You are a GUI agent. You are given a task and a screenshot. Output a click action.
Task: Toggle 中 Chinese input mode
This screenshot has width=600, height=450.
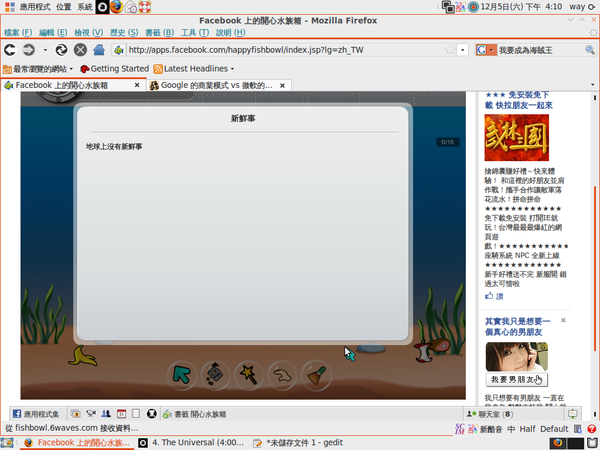coord(511,429)
